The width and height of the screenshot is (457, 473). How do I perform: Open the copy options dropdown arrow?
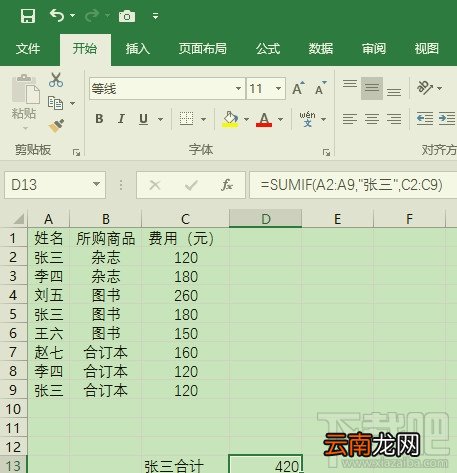[72, 103]
